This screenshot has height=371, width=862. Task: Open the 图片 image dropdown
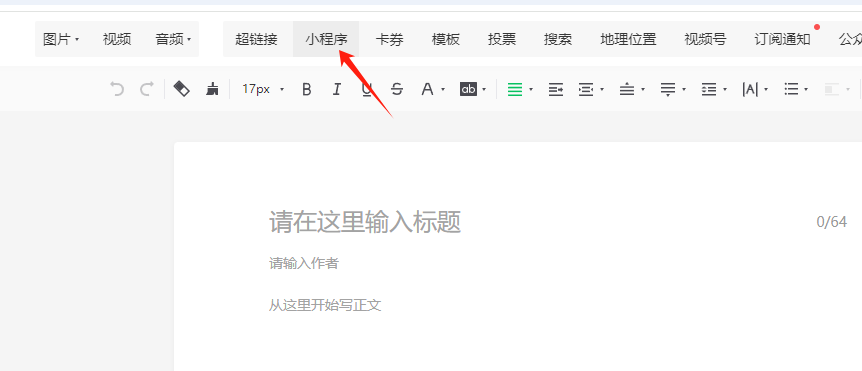[61, 39]
